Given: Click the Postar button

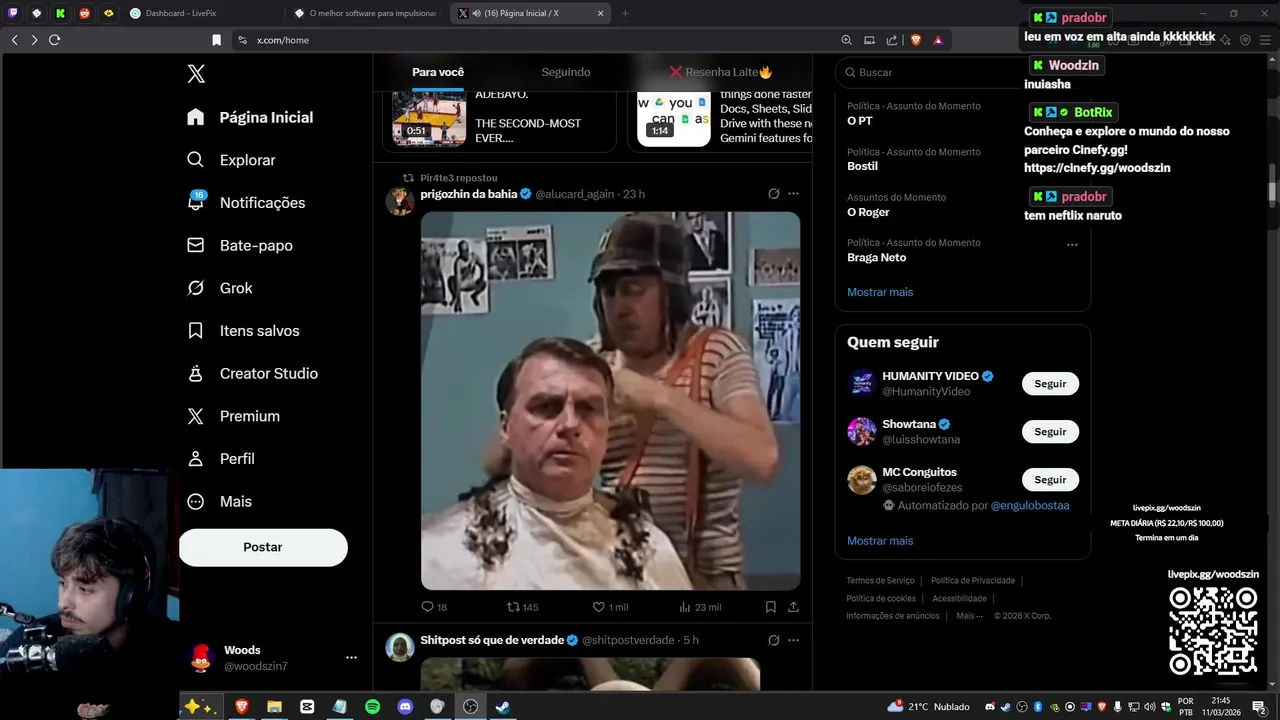Looking at the screenshot, I should click(263, 547).
